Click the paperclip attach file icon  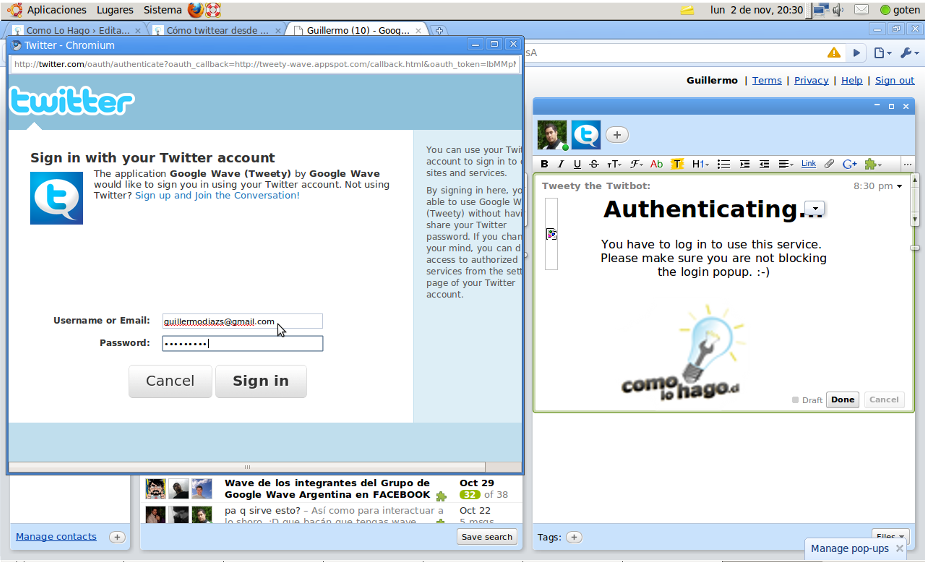(829, 164)
